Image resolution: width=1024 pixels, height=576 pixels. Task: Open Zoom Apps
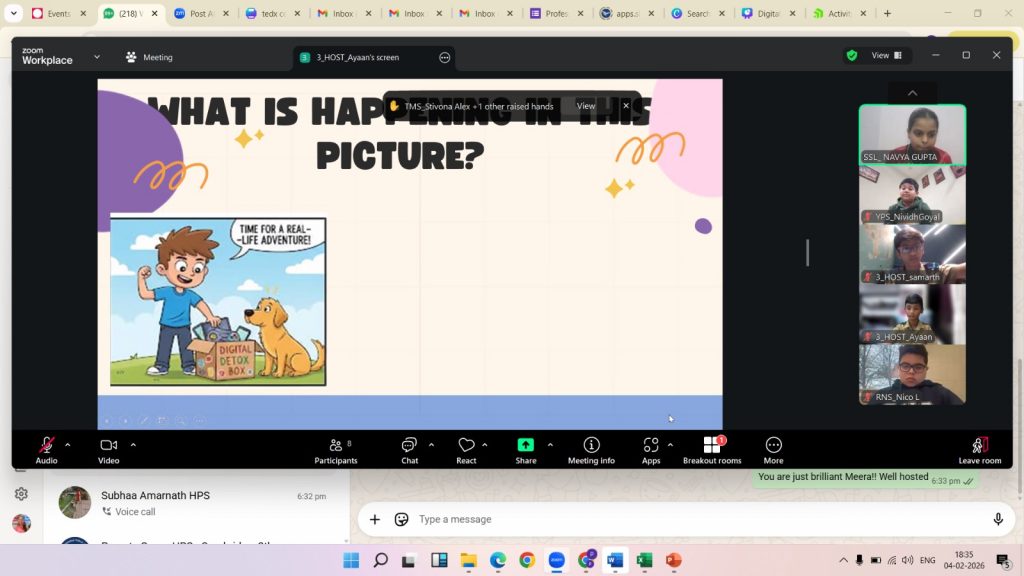[651, 449]
